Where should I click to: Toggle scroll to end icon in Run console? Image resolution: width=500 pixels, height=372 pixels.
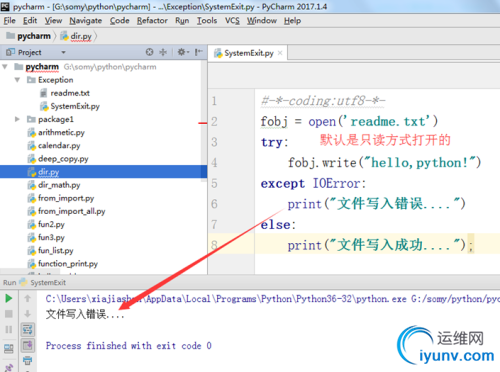(x=27, y=345)
